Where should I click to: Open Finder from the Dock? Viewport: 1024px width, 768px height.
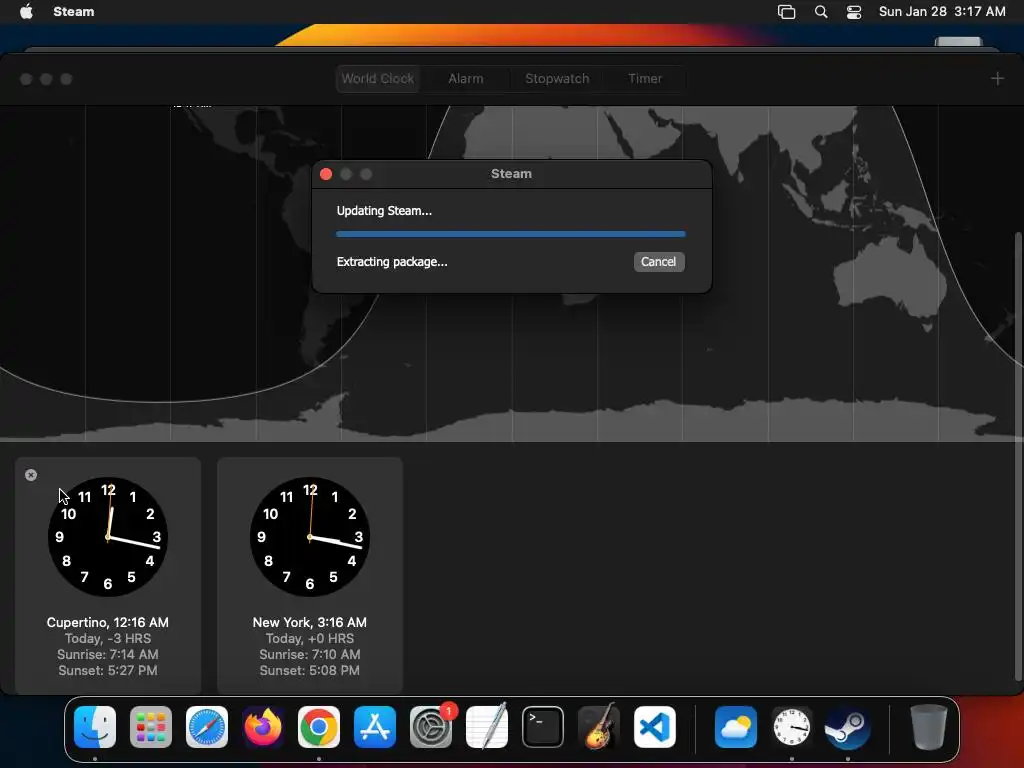pos(95,727)
